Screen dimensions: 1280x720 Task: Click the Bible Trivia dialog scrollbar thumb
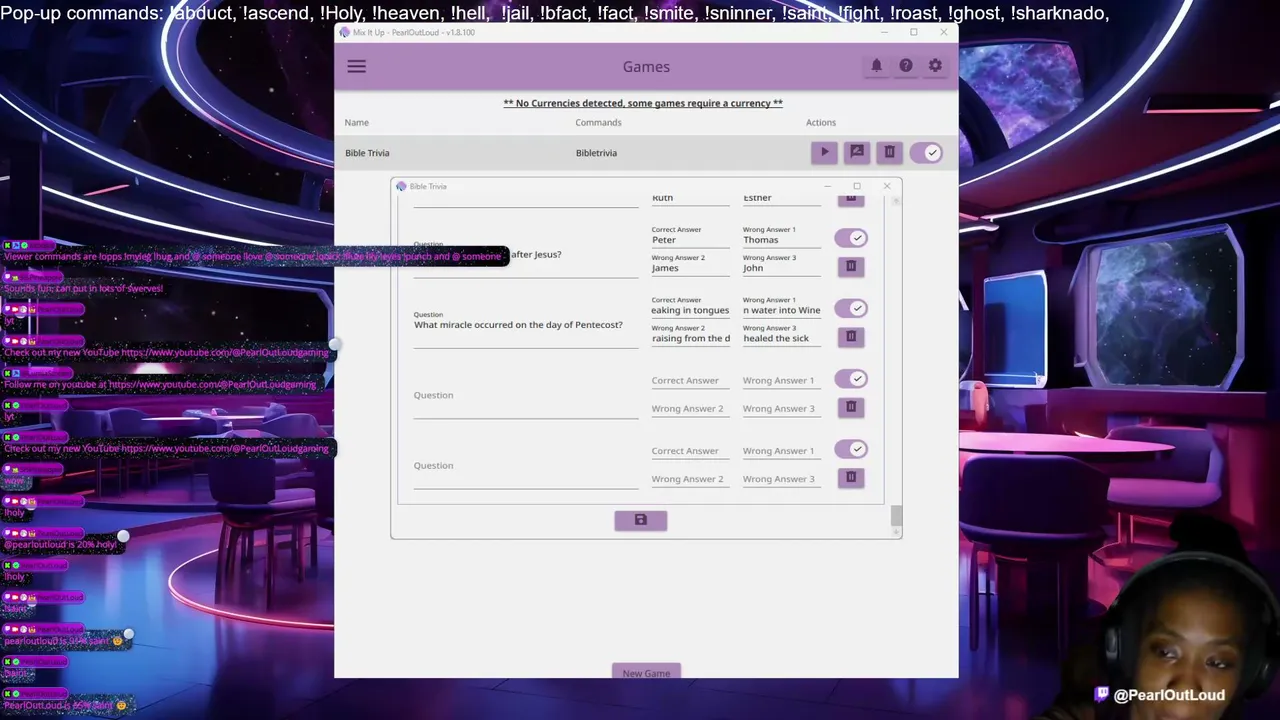coord(895,515)
